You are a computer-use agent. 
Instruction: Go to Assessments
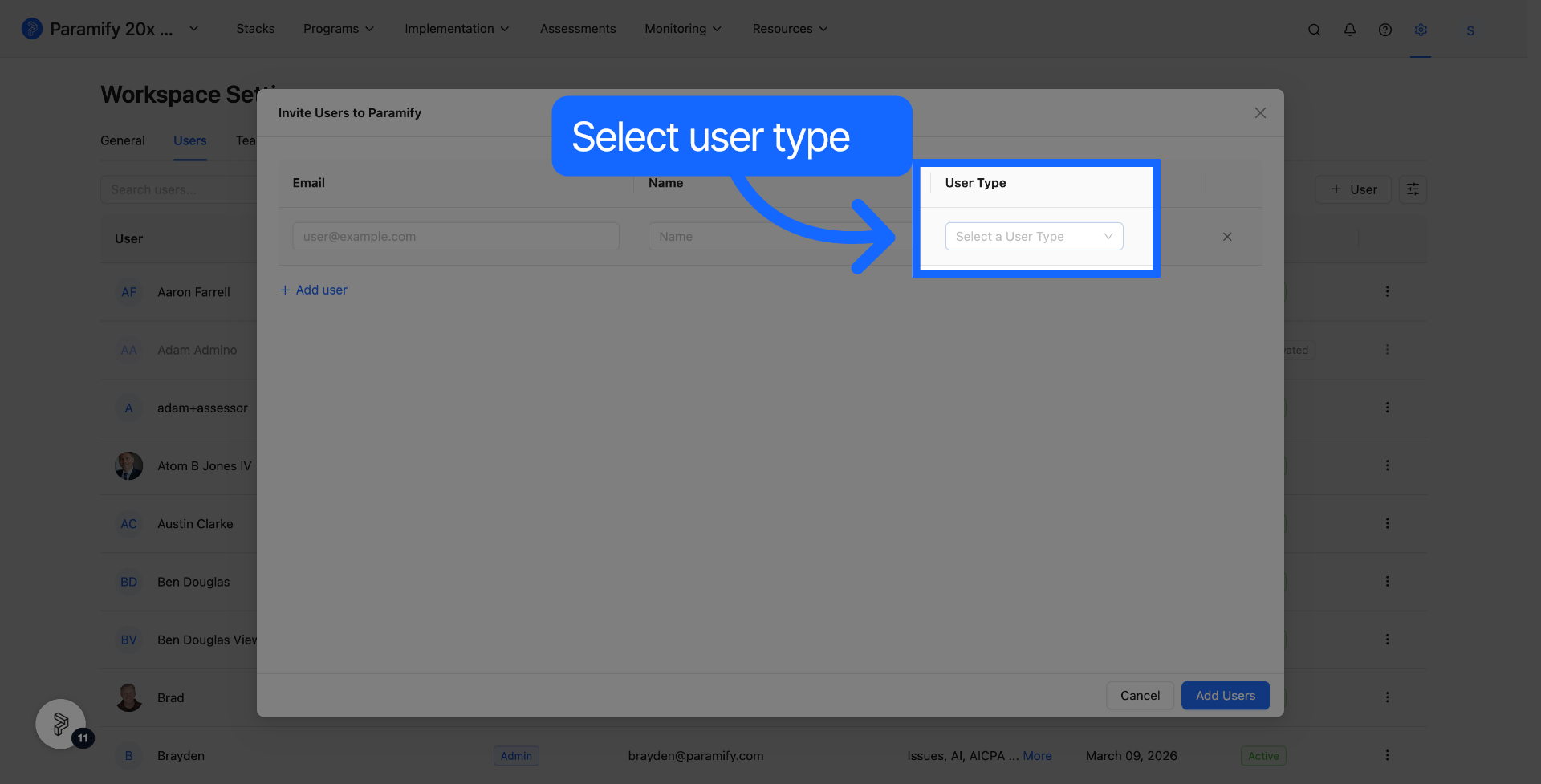578,29
